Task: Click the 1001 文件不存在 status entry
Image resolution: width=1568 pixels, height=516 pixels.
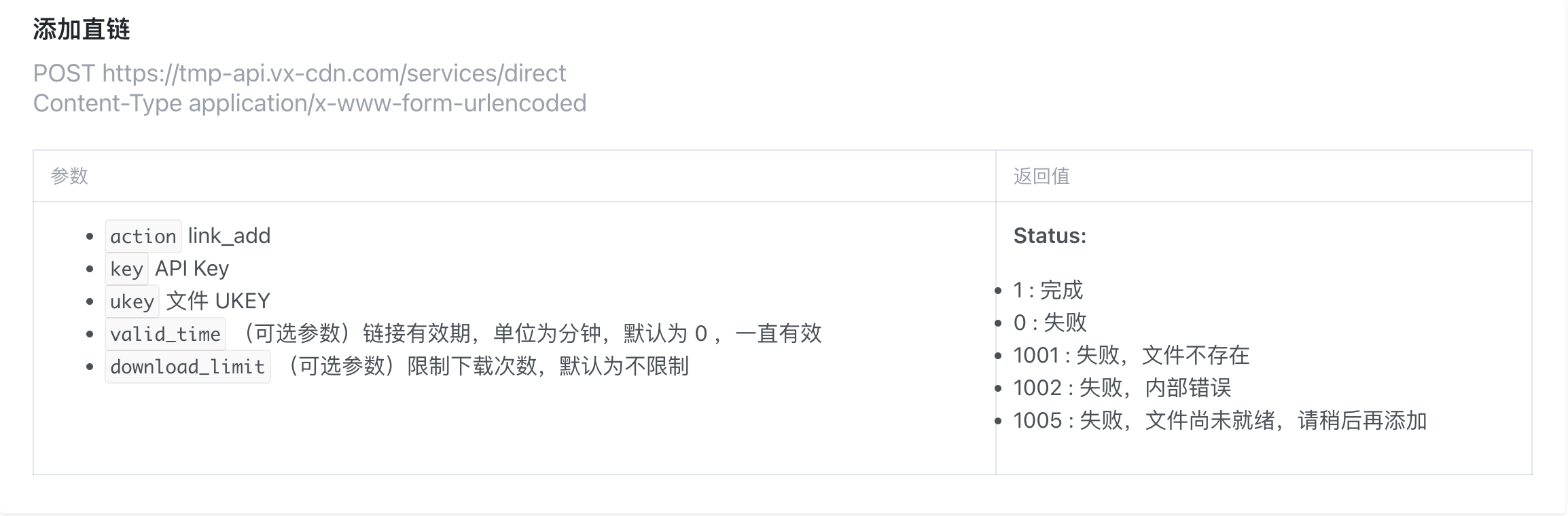Action: (1131, 356)
